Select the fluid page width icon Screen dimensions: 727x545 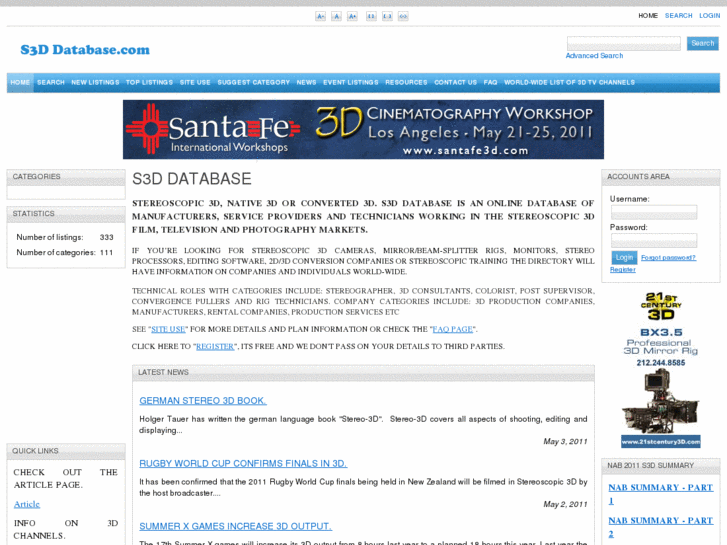point(403,16)
